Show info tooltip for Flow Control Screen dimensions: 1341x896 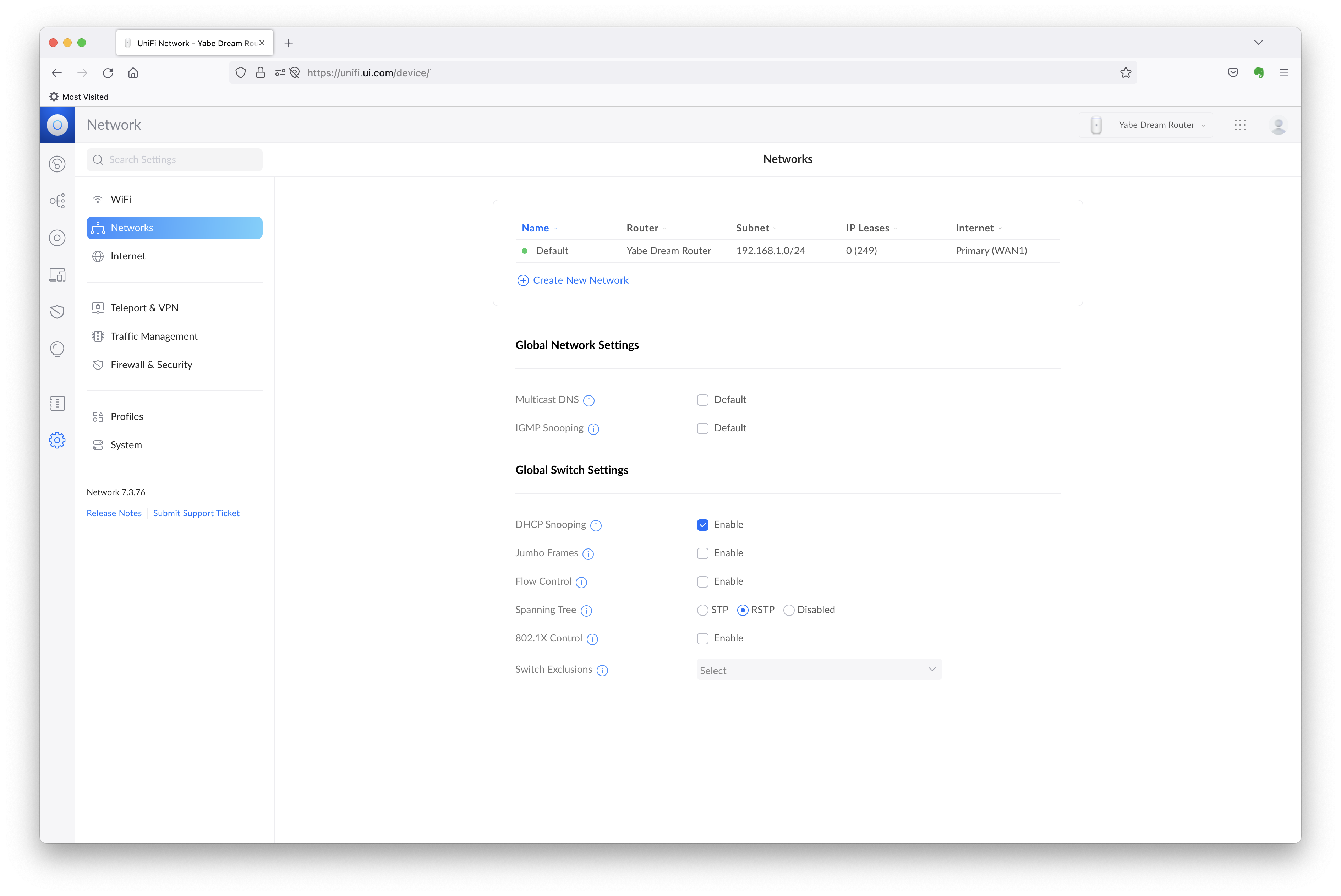click(x=581, y=582)
